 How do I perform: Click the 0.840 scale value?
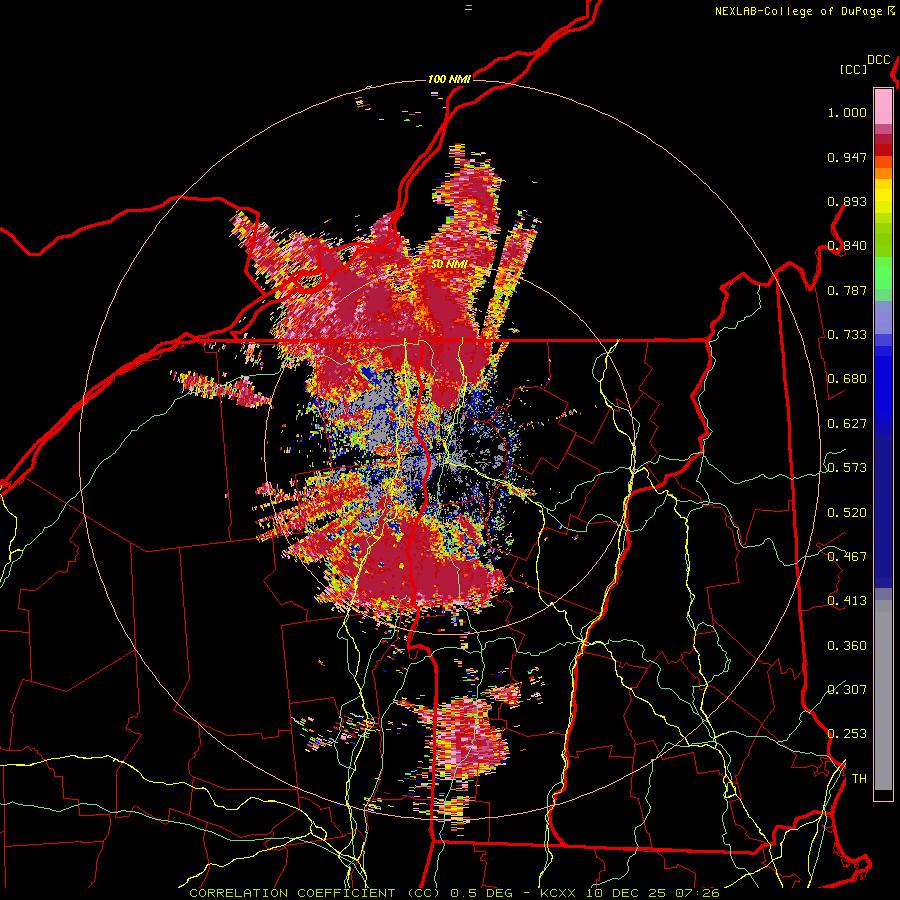pyautogui.click(x=847, y=246)
